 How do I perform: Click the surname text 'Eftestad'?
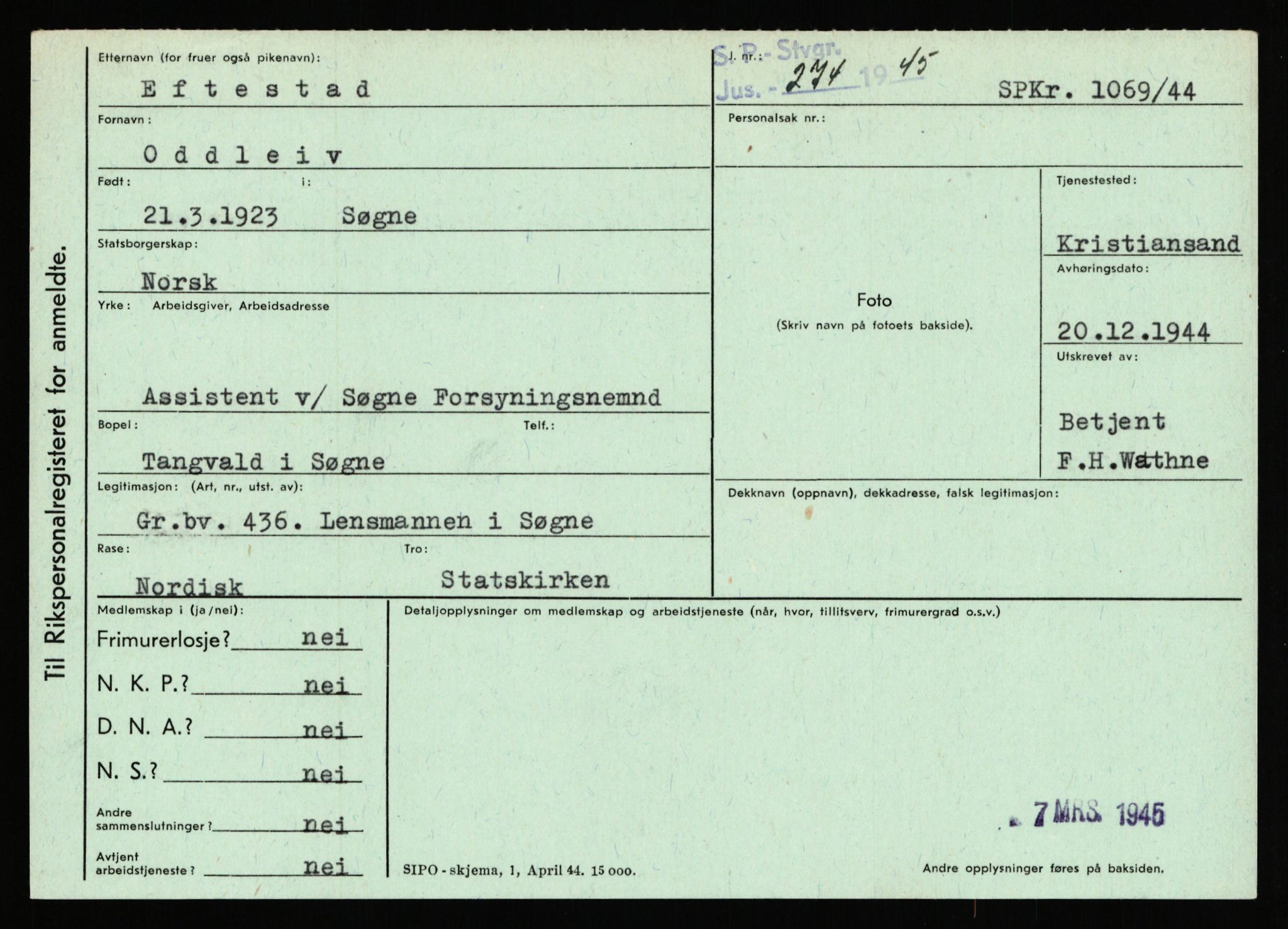click(255, 90)
